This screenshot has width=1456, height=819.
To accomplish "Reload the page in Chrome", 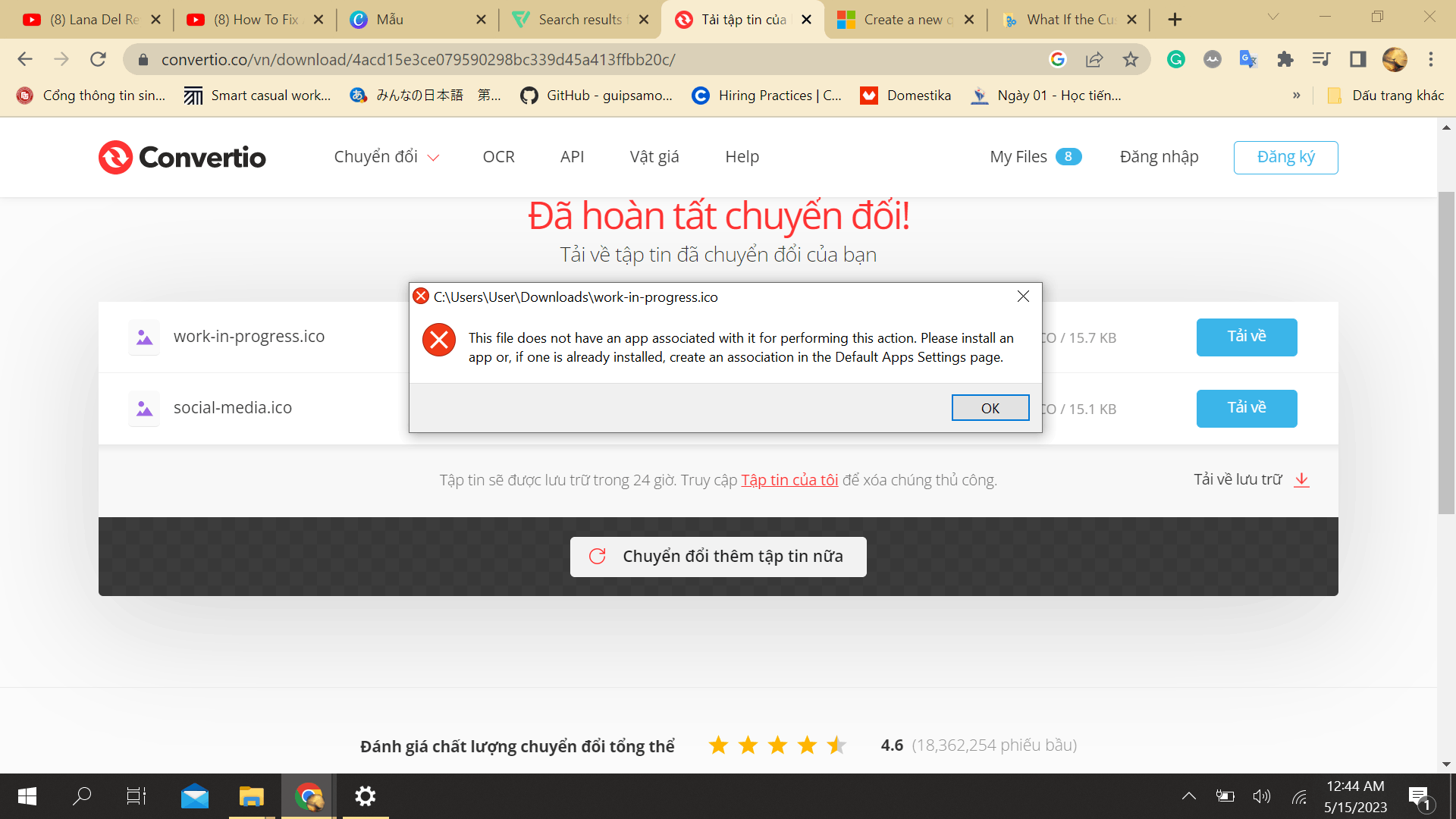I will coord(98,59).
